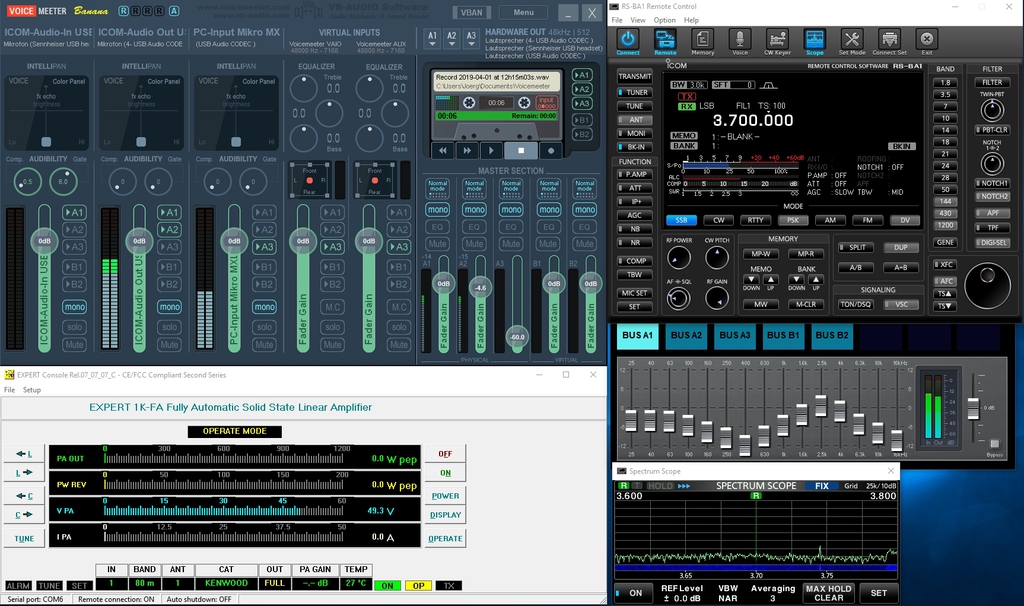The image size is (1024, 606).
Task: Start recording on the Voicemeeter cassette recorder
Action: pyautogui.click(x=551, y=150)
